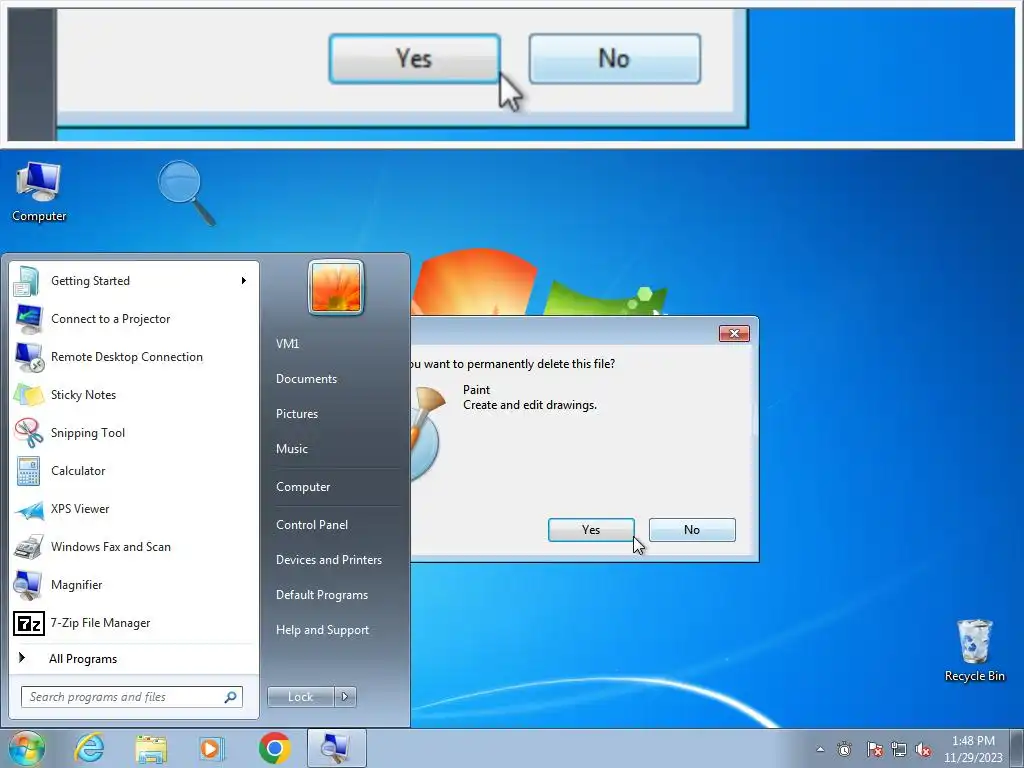Open Default Programs
Image resolution: width=1024 pixels, height=768 pixels.
(322, 595)
